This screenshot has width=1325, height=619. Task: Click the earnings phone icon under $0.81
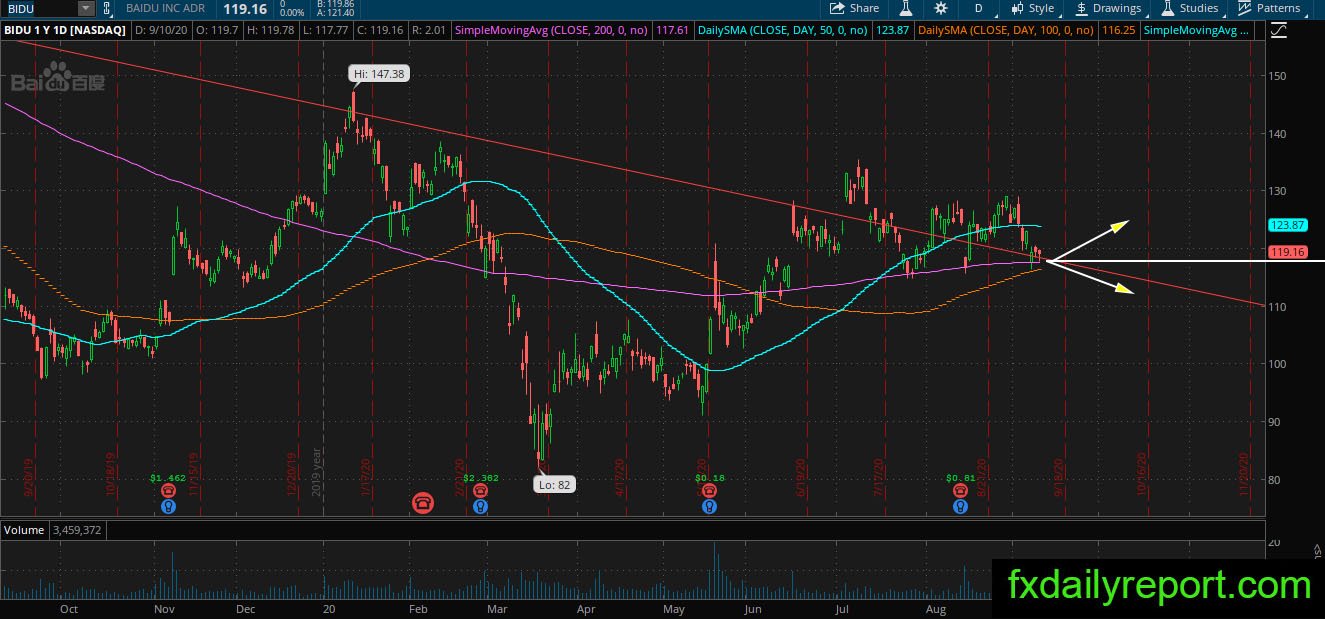point(960,492)
